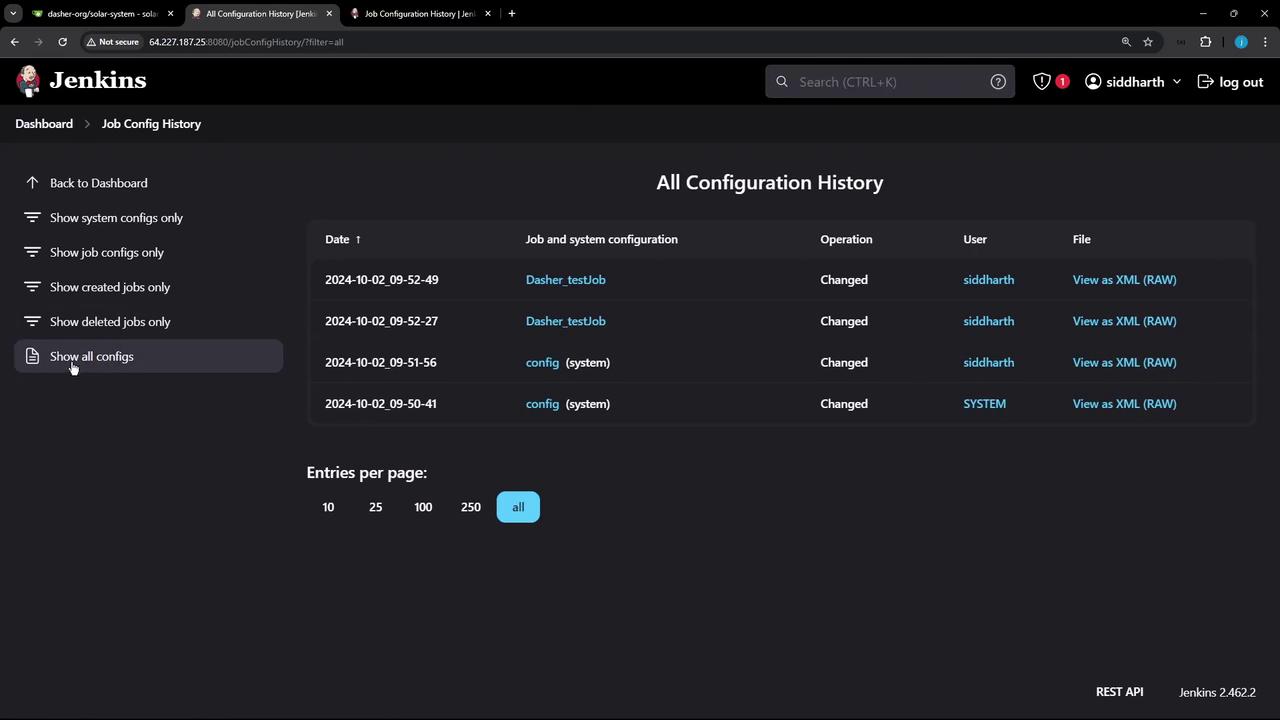Click the search help question mark icon
This screenshot has height=720, width=1280.
[997, 82]
